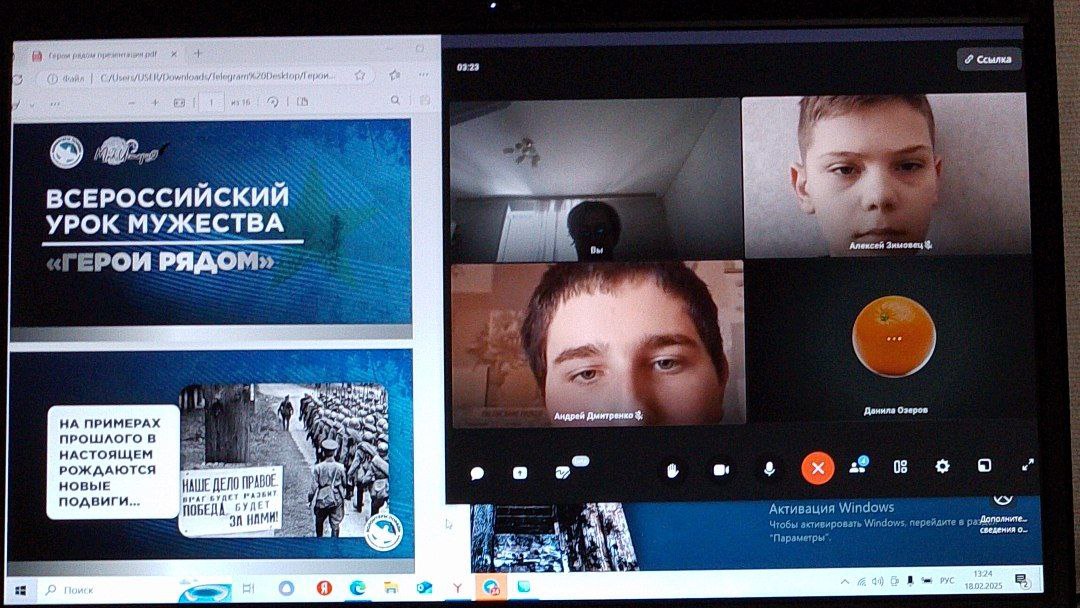
Task: Change the video grid layout
Action: (x=900, y=467)
